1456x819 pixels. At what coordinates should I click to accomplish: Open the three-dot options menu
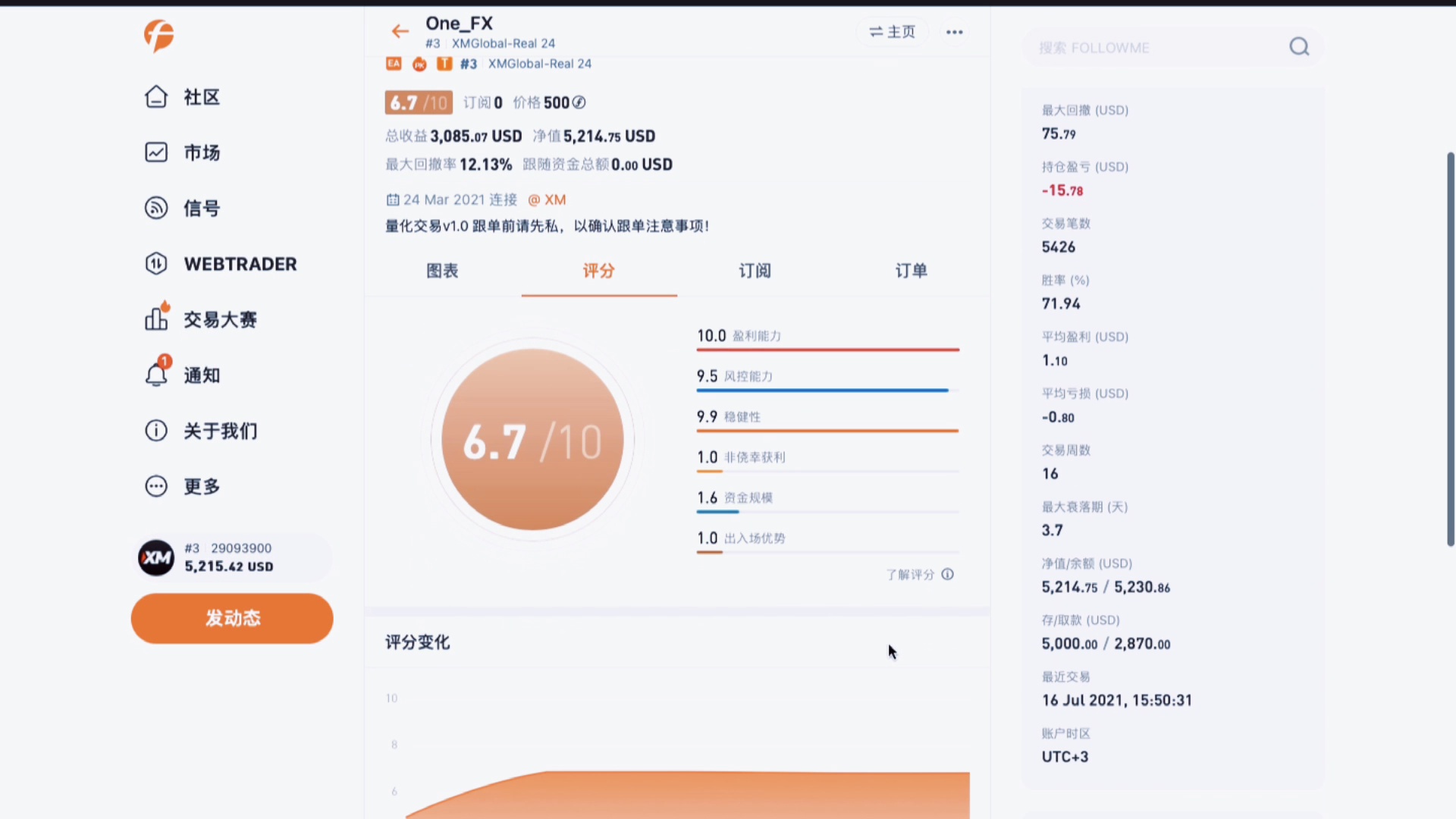coord(954,32)
